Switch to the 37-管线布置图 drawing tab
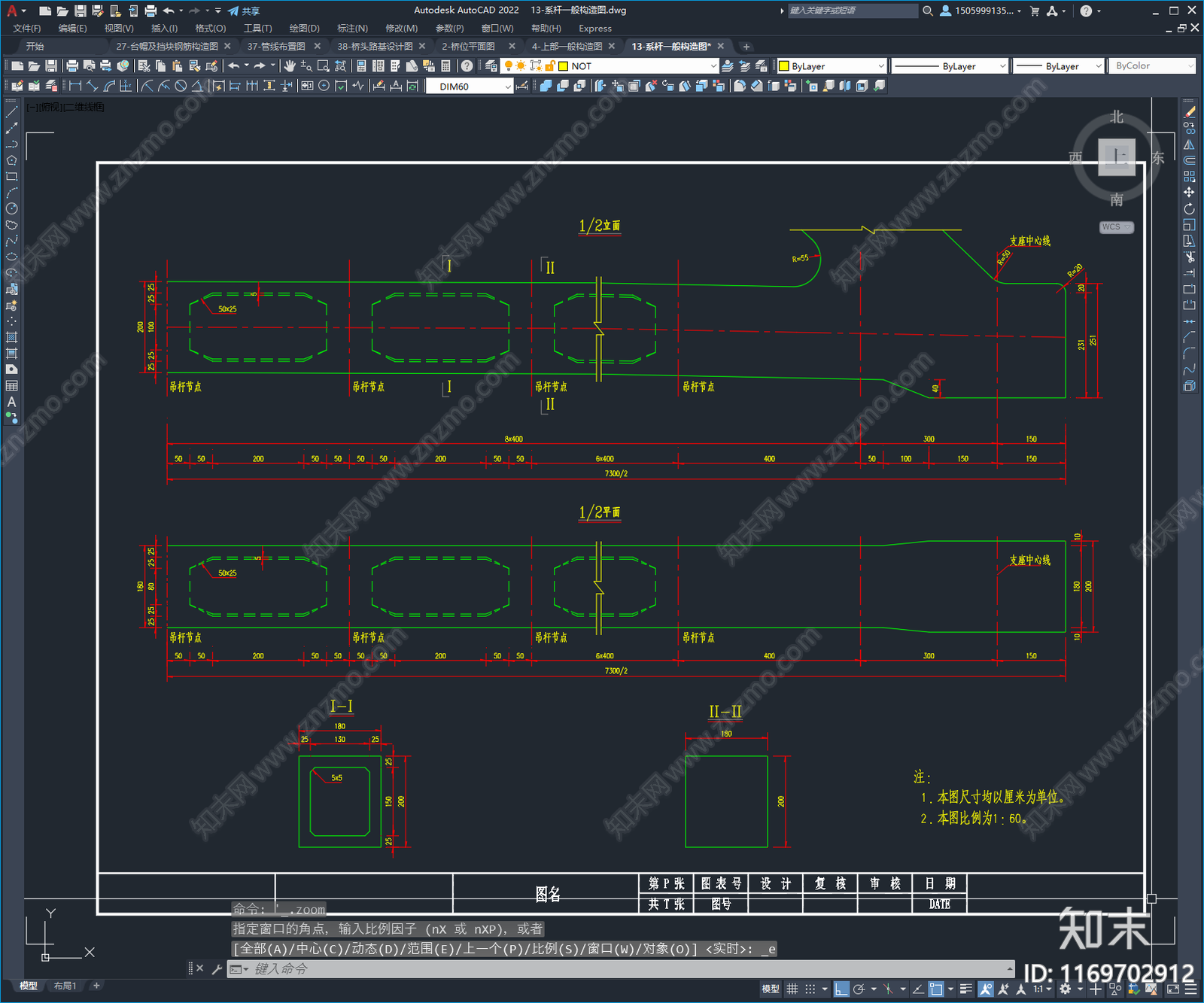Viewport: 1204px width, 1003px height. coord(276,47)
